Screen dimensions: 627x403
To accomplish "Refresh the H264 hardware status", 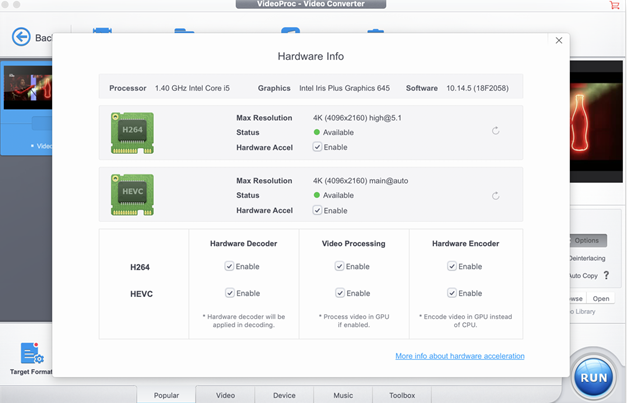I will pyautogui.click(x=496, y=131).
